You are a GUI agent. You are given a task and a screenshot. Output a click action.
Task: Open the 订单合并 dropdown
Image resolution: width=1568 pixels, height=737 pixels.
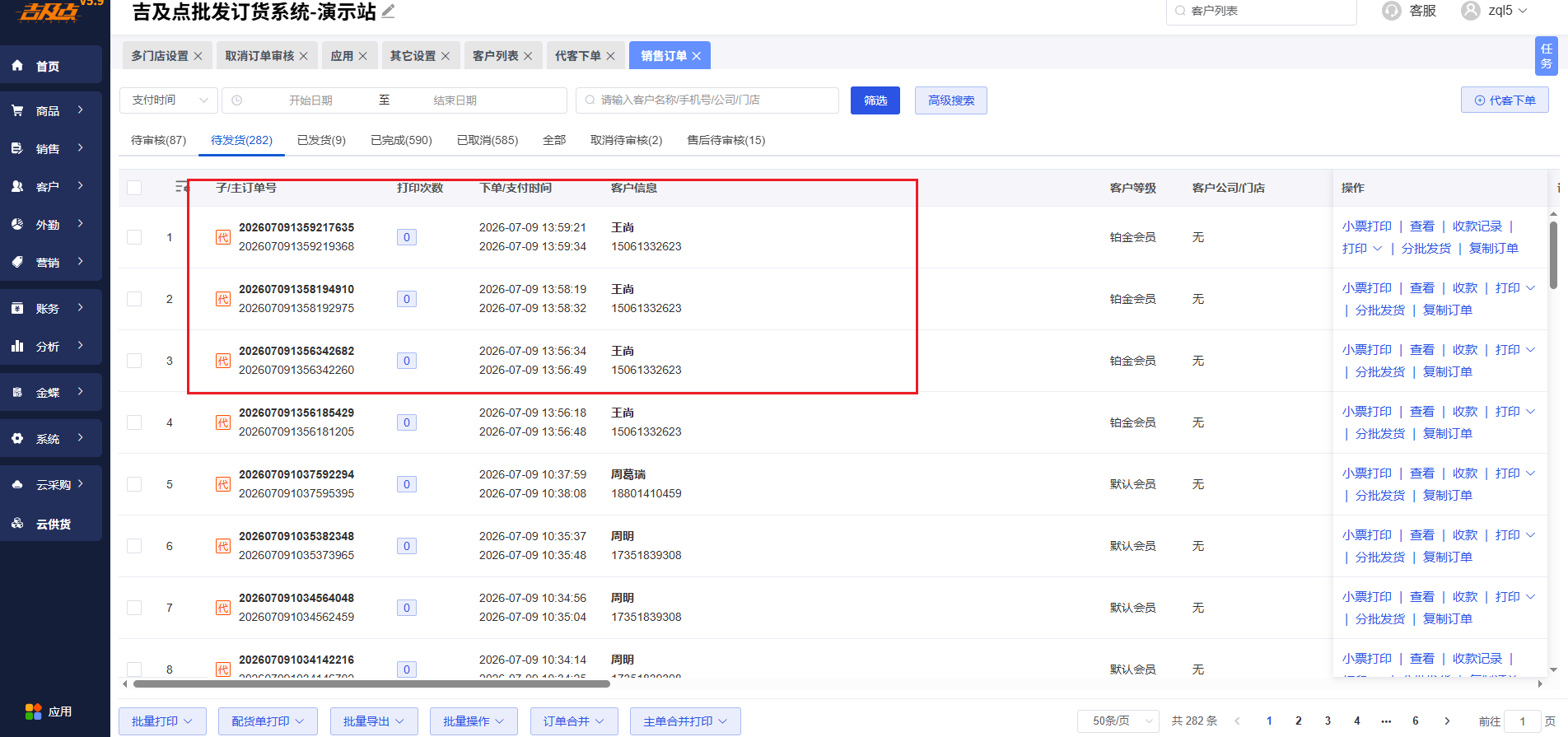pos(574,721)
